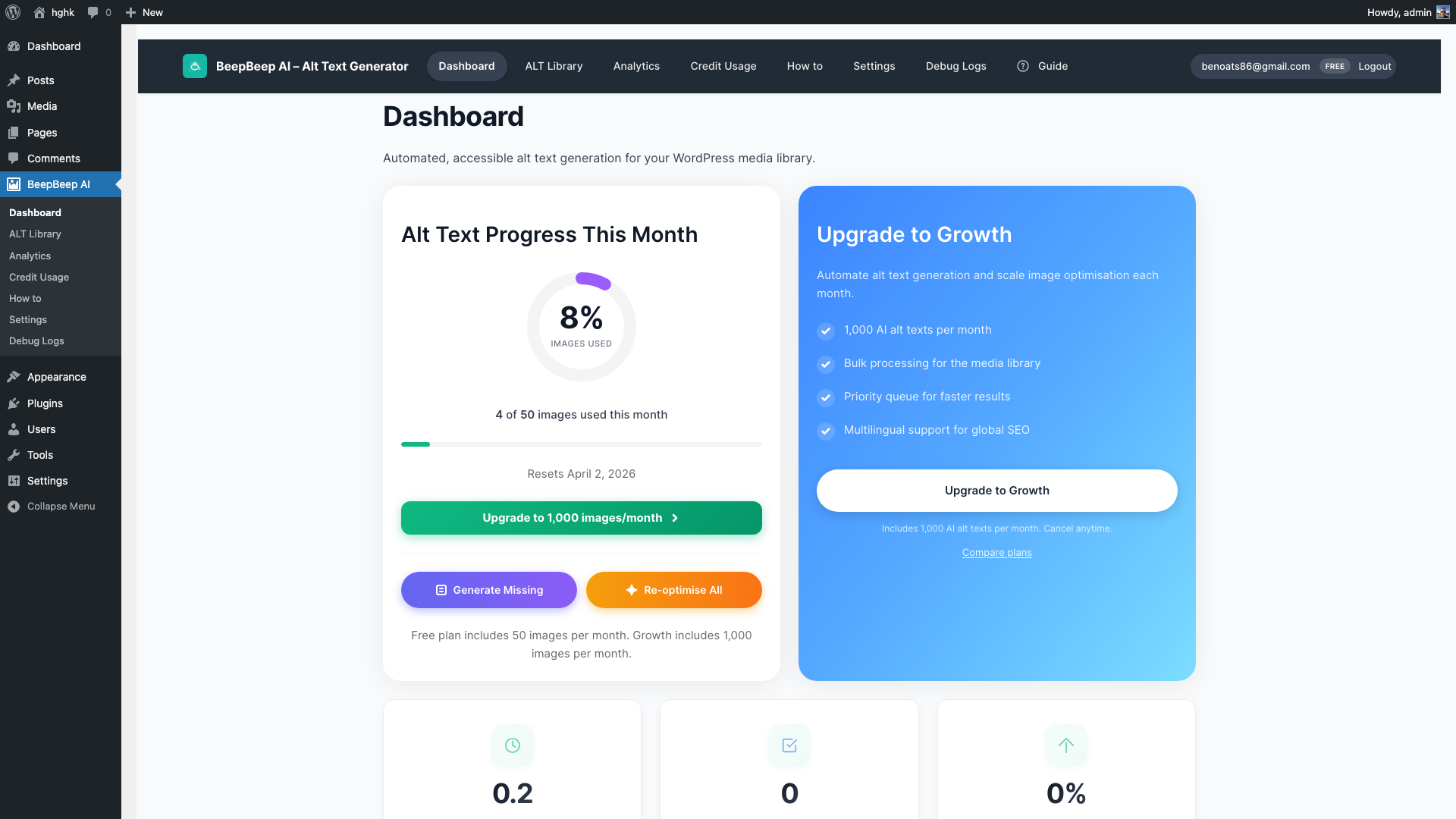
Task: Open Plugins via its plug icon
Action: point(14,403)
